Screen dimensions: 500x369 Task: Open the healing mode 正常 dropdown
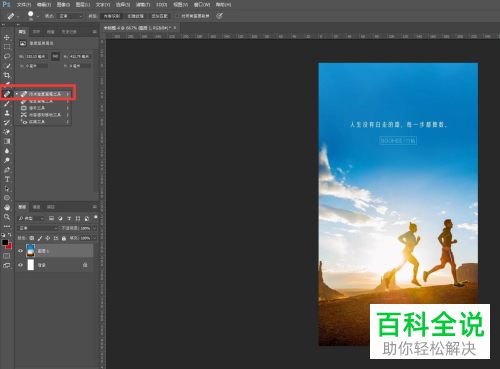click(x=70, y=16)
